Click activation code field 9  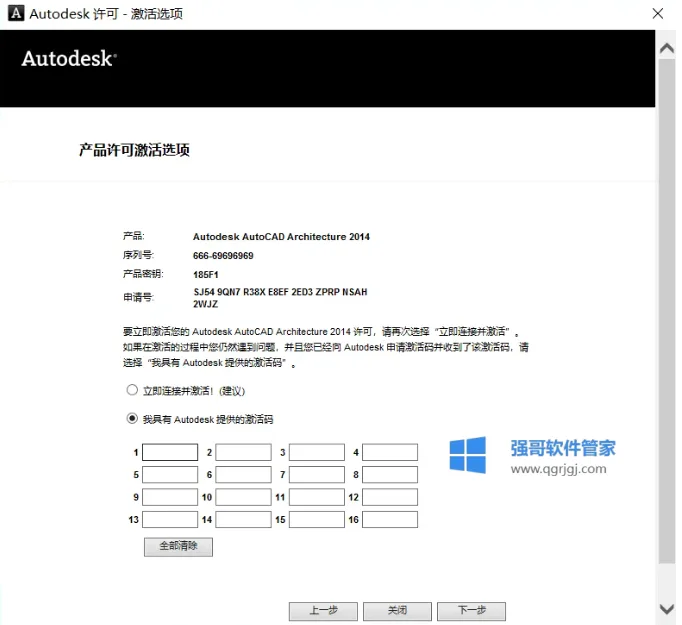[x=170, y=497]
